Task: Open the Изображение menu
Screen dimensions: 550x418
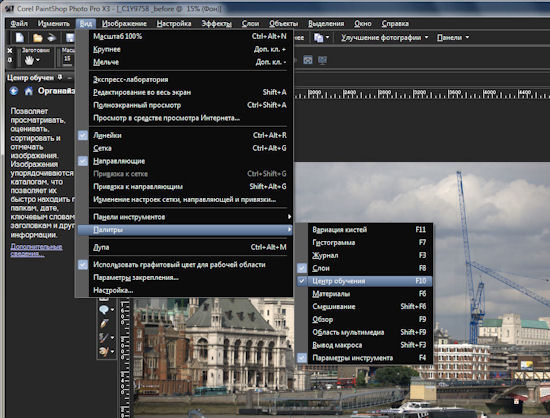Action: point(124,23)
